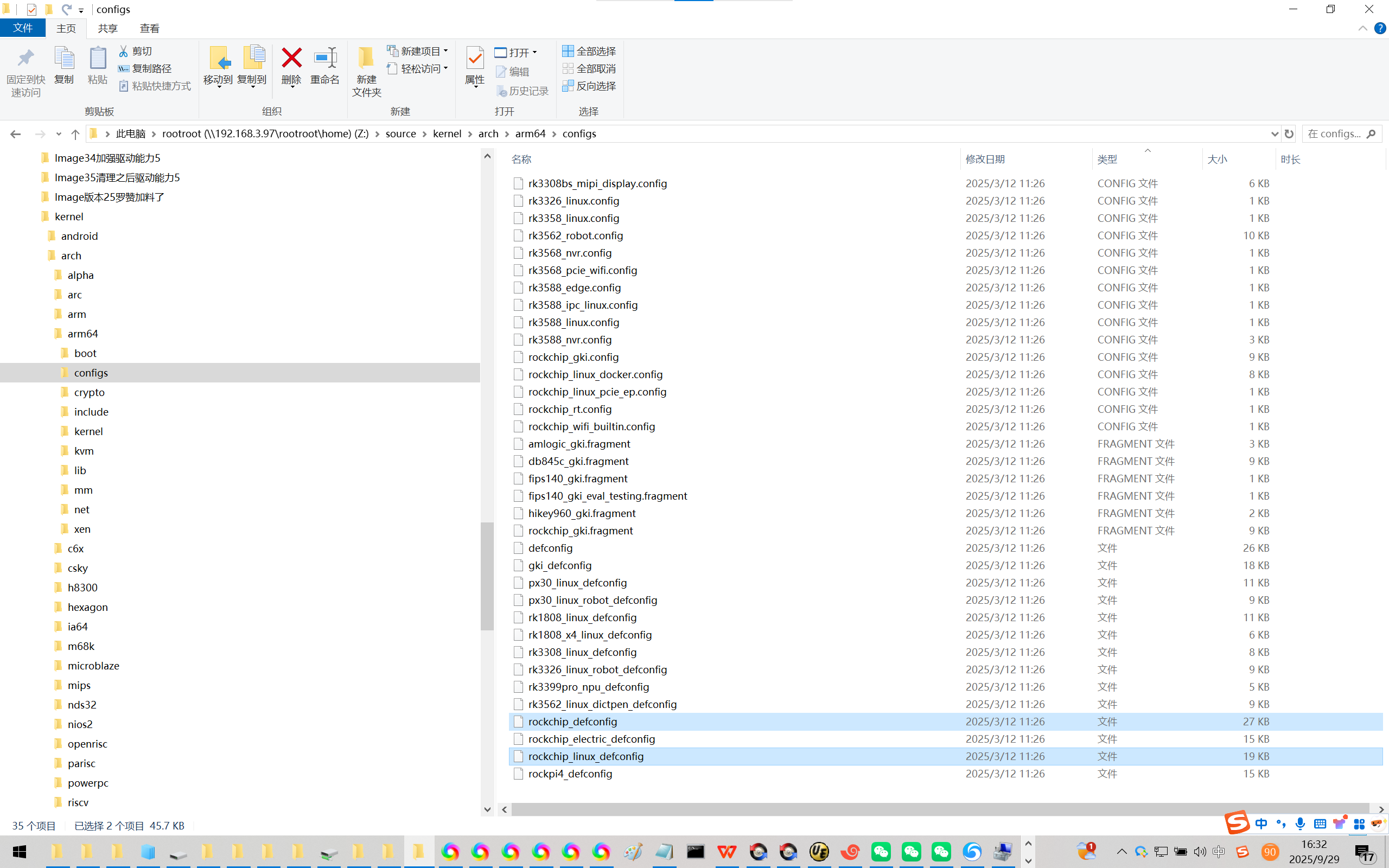This screenshot has width=1389, height=868.
Task: Click the 剪切 scissors button
Action: pos(136,51)
